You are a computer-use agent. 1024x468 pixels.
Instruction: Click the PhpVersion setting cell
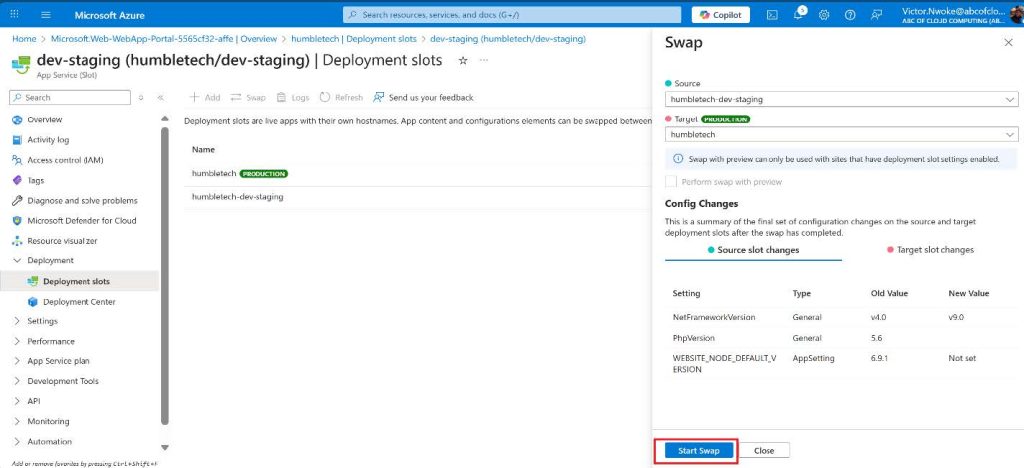pyautogui.click(x=694, y=338)
